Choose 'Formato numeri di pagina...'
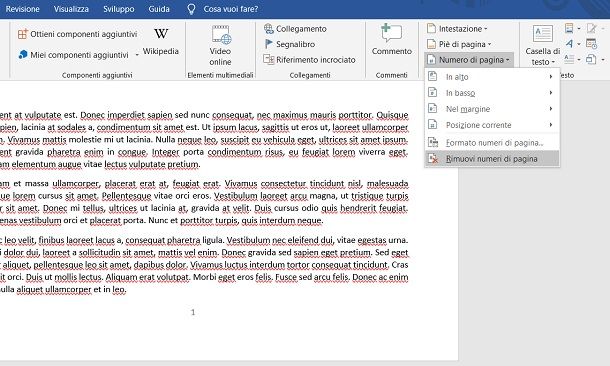The image size is (610, 366). (x=492, y=143)
